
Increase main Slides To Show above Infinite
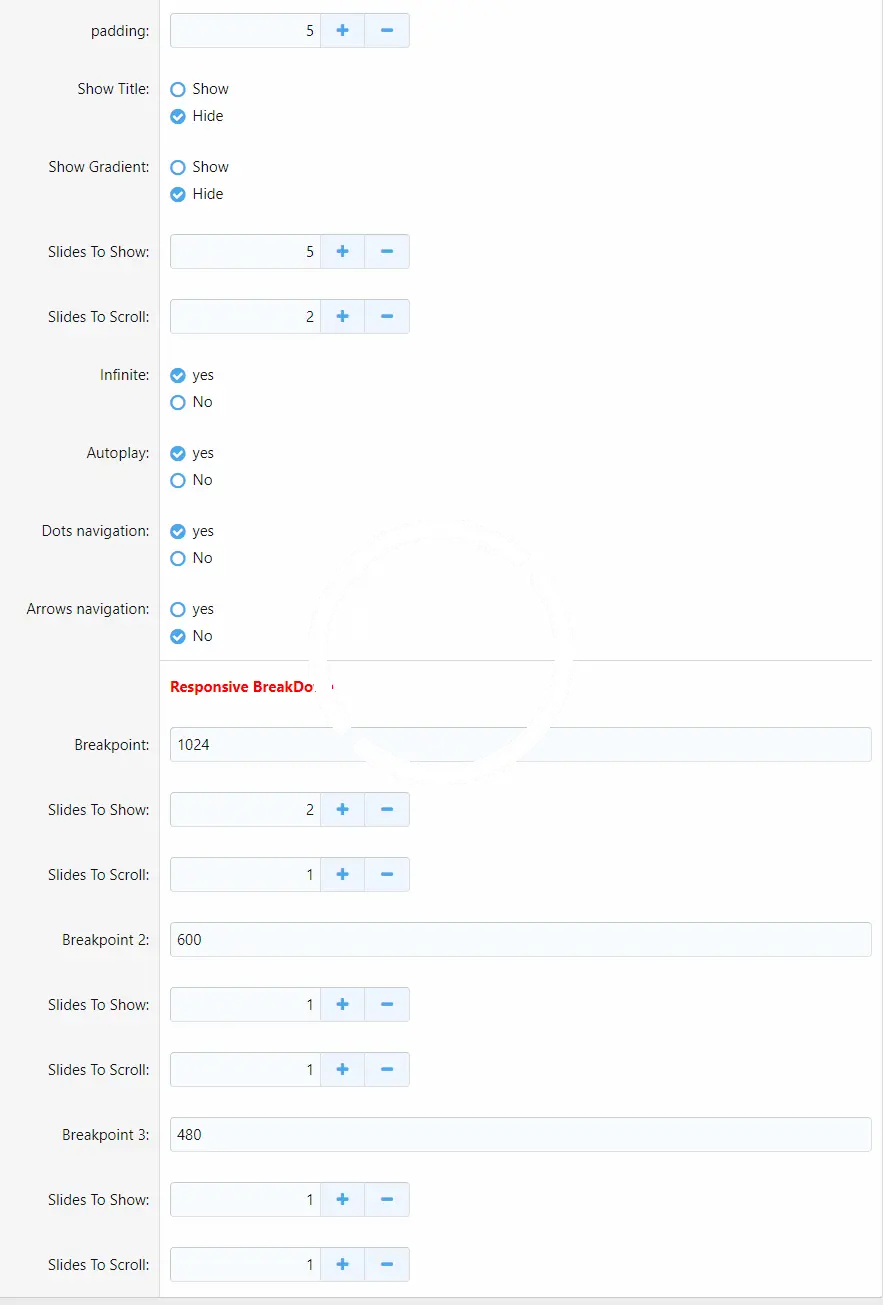tap(342, 252)
